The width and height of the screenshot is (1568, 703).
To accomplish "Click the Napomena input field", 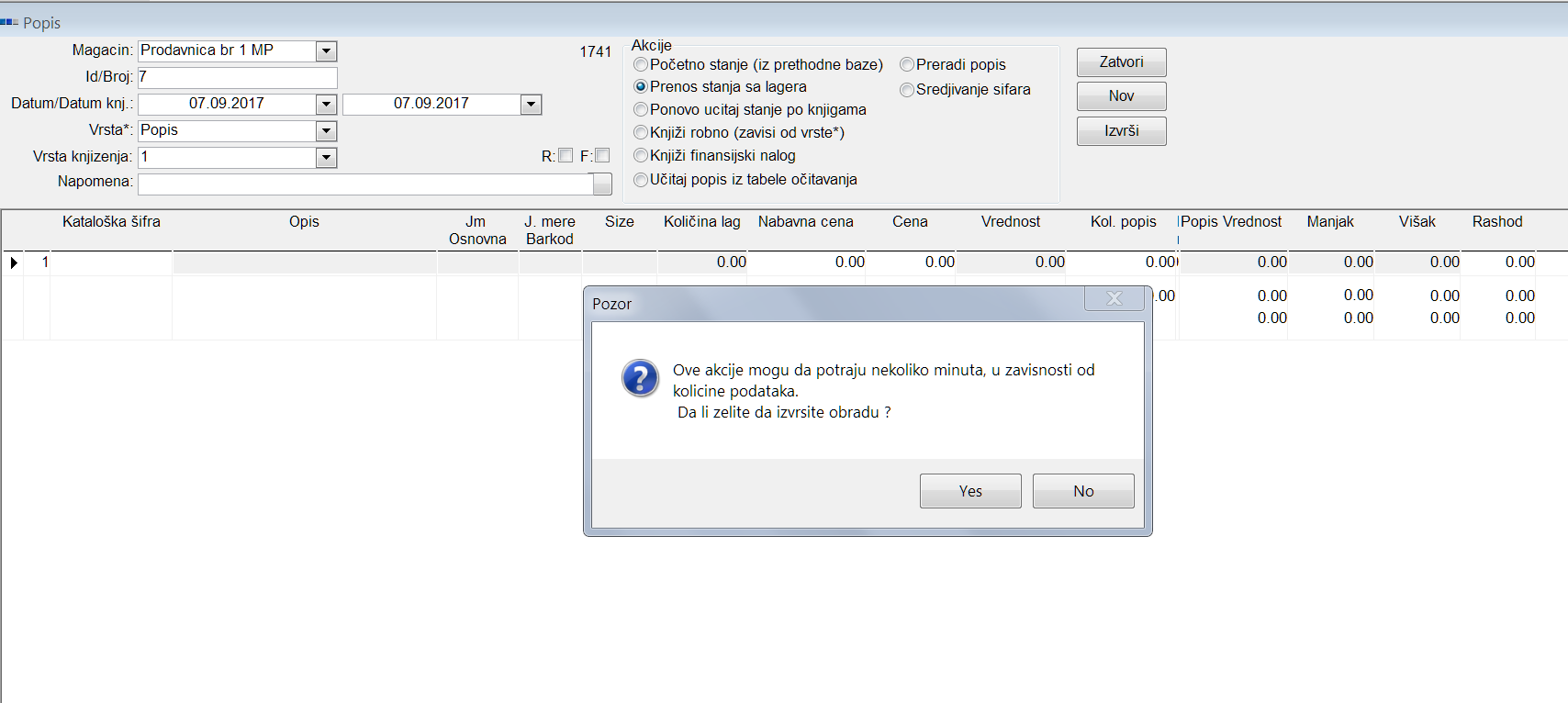I will point(365,184).
